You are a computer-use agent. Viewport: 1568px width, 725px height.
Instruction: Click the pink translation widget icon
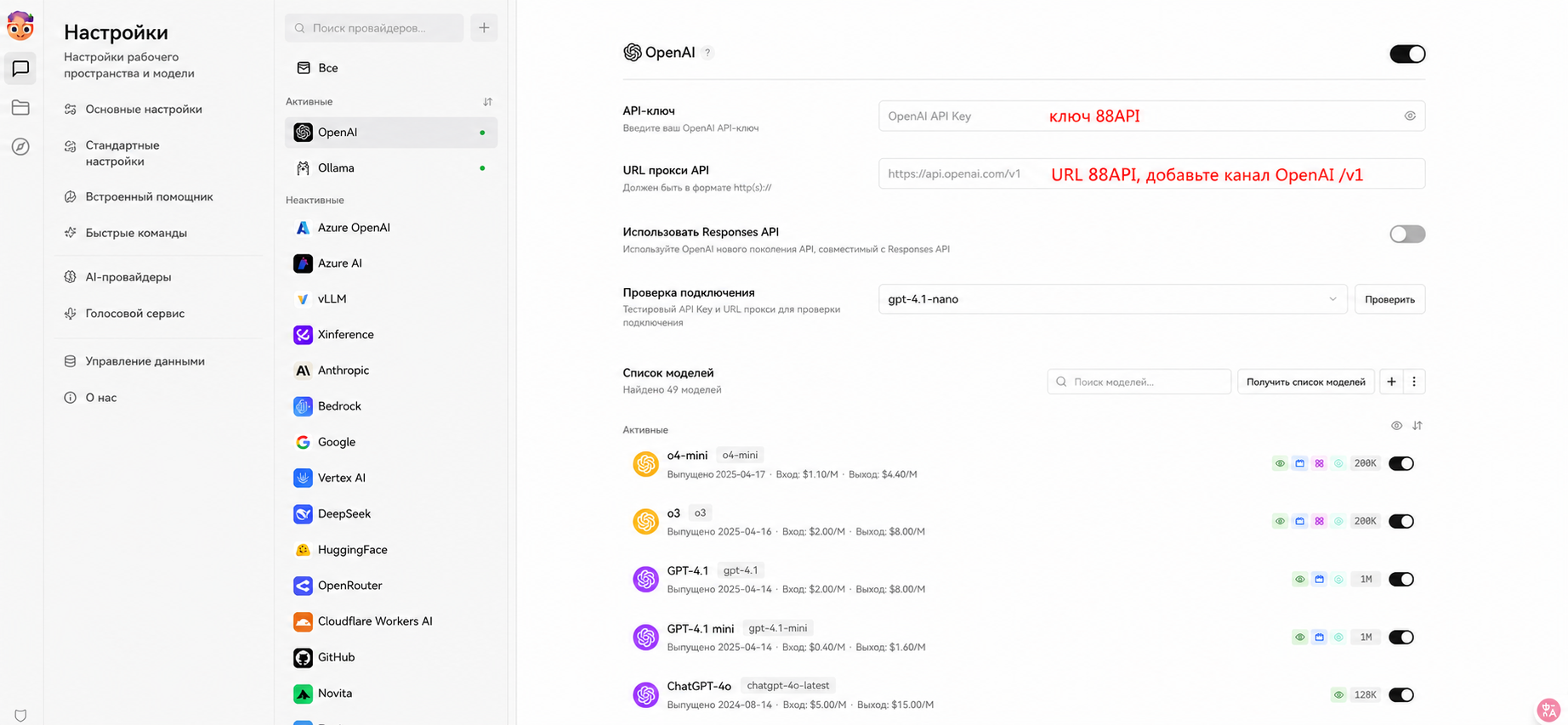pos(1548,709)
